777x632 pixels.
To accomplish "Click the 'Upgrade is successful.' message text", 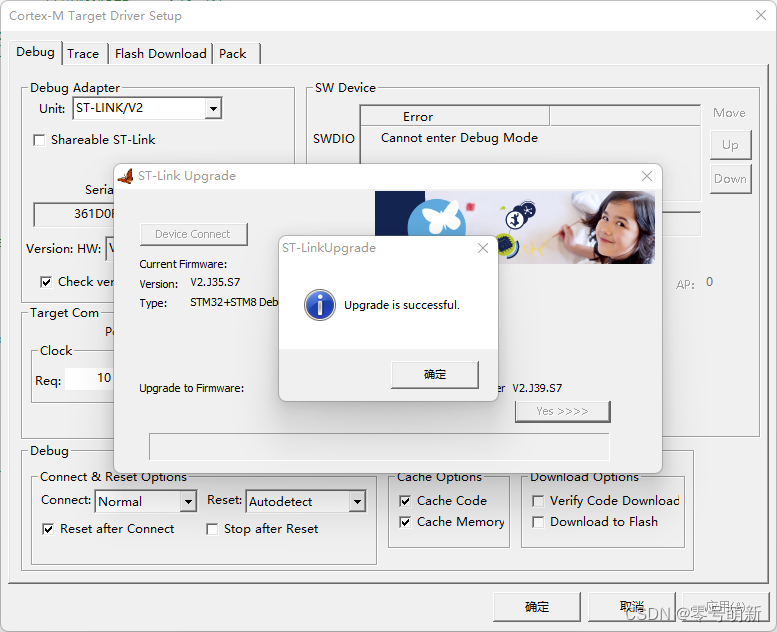I will pos(402,305).
